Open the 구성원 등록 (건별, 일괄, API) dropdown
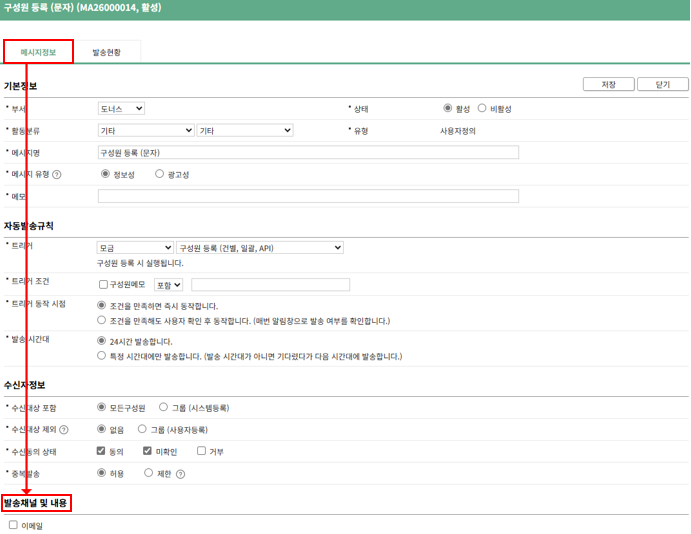Screen dimensions: 691x534 pyautogui.click(x=260, y=248)
